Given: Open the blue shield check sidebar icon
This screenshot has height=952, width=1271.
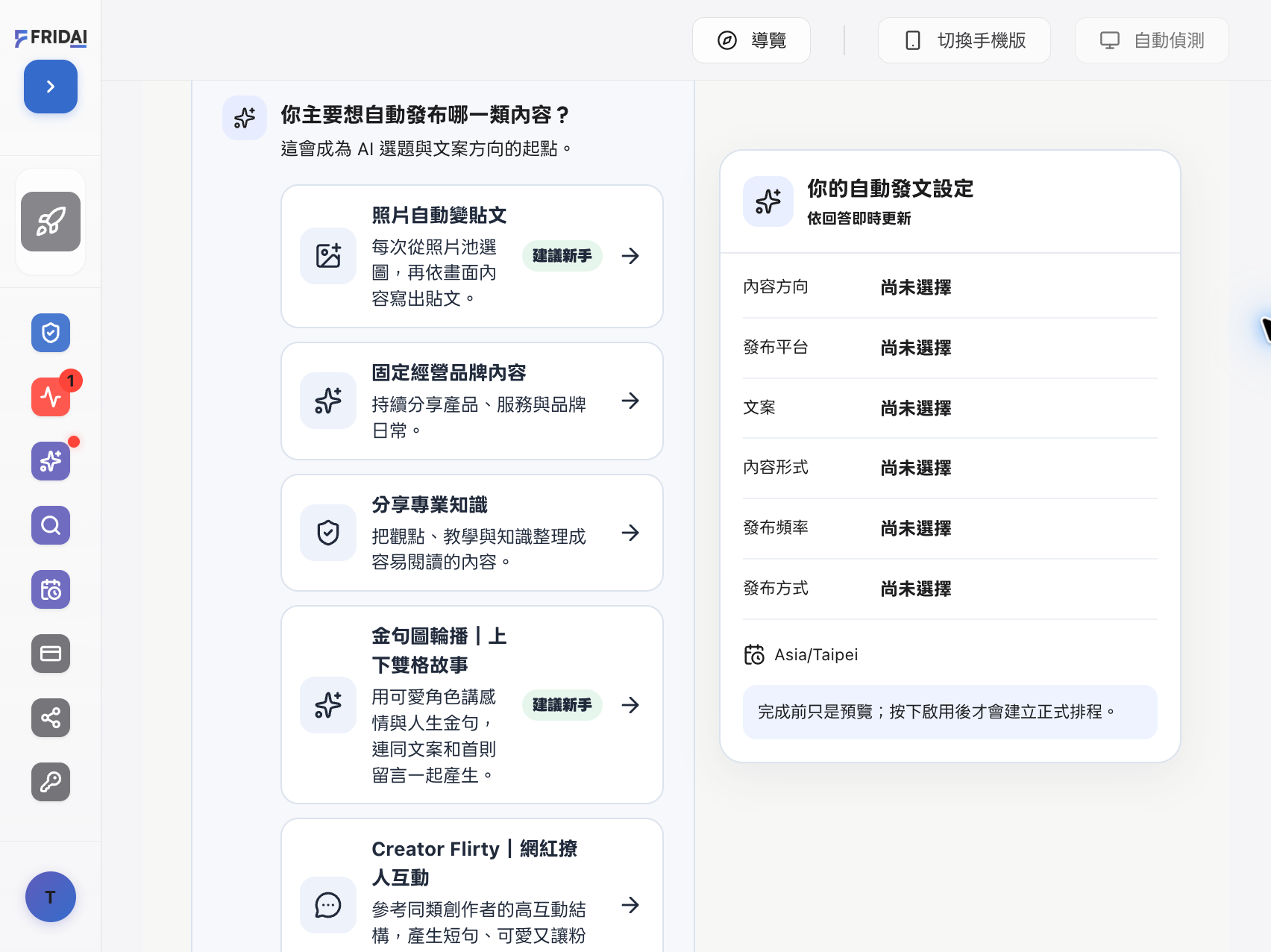Looking at the screenshot, I should pos(51,333).
